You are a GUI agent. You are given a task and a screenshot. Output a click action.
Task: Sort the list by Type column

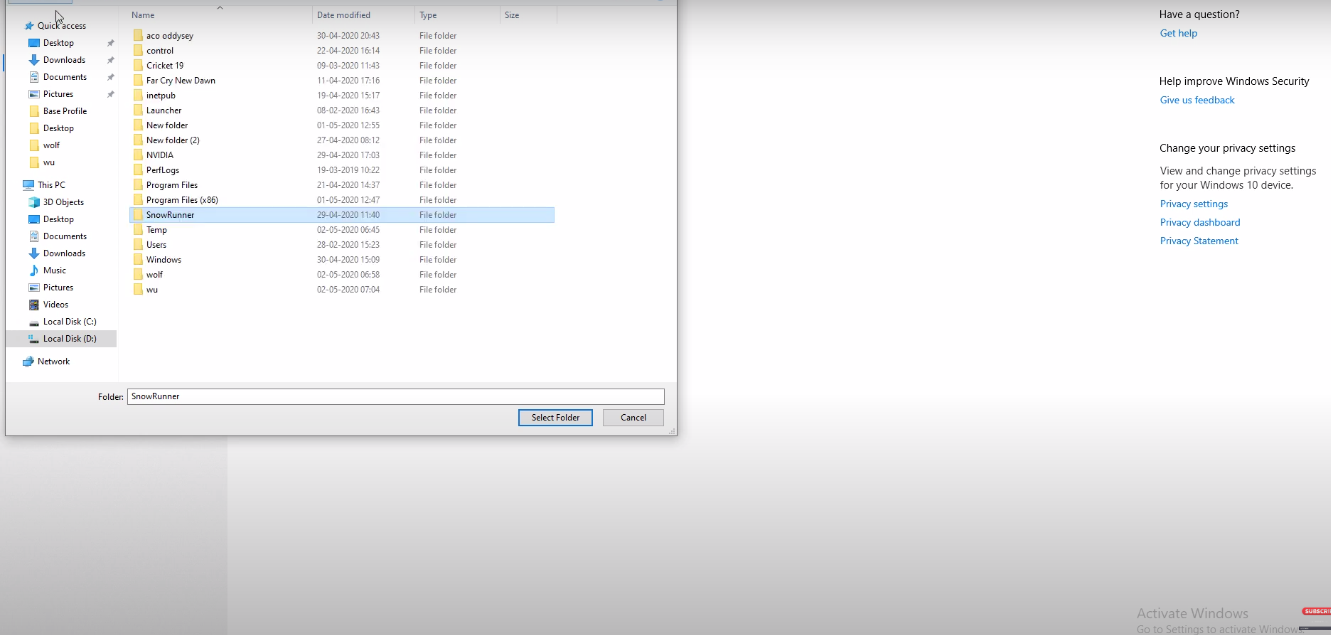(x=428, y=15)
